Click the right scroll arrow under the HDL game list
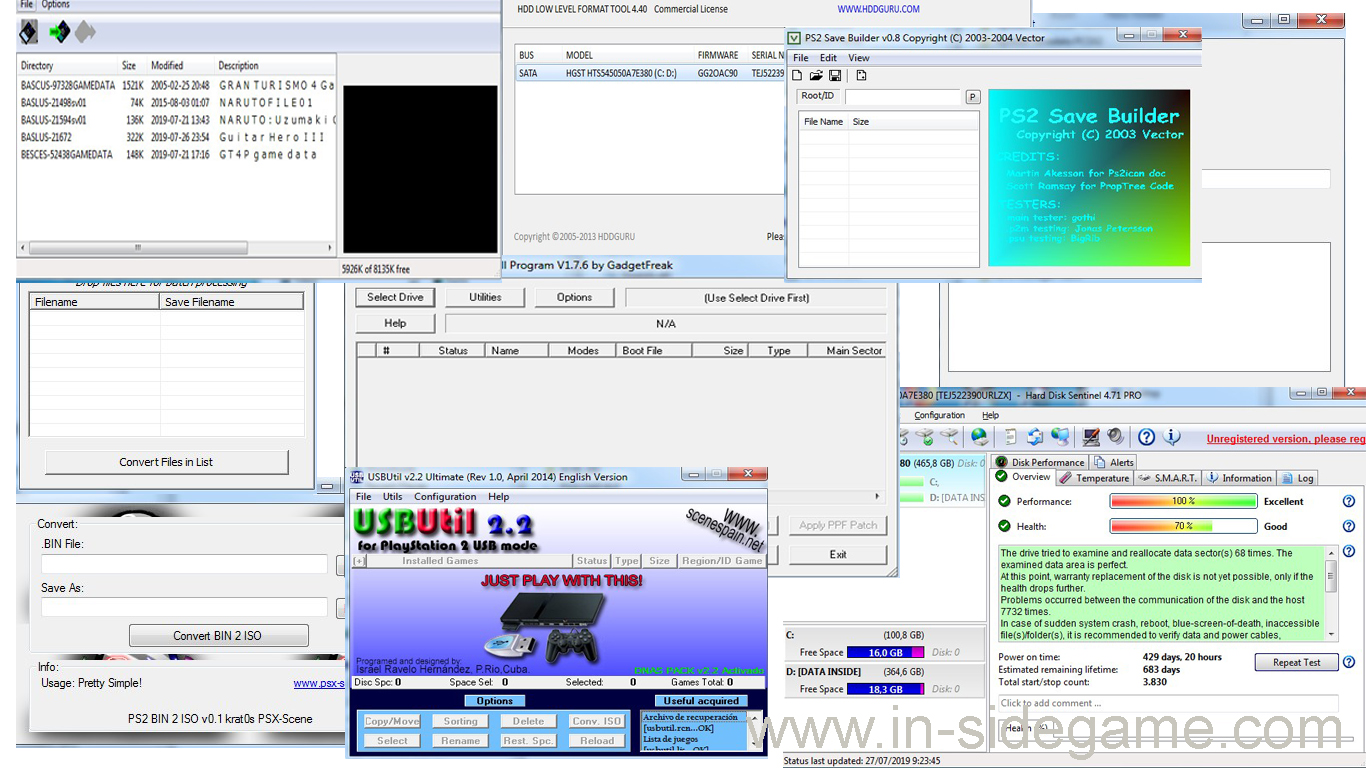 [878, 496]
